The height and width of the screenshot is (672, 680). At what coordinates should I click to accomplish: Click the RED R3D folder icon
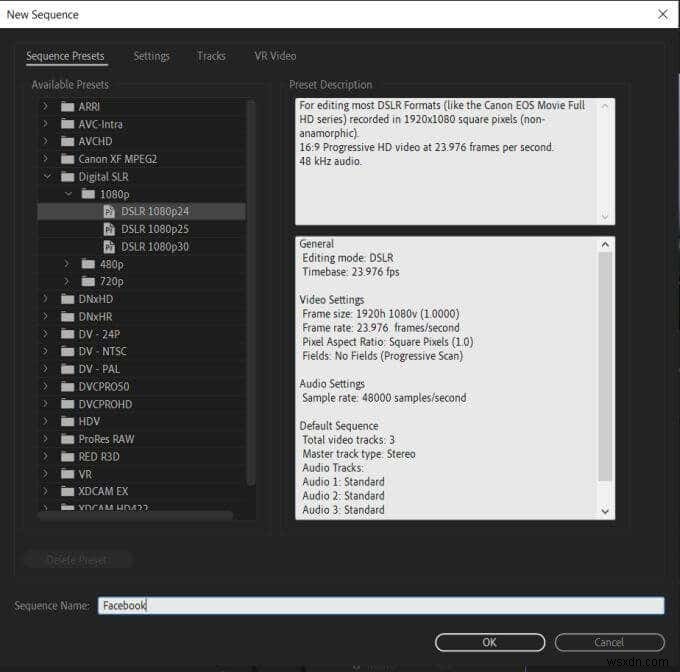(x=67, y=457)
